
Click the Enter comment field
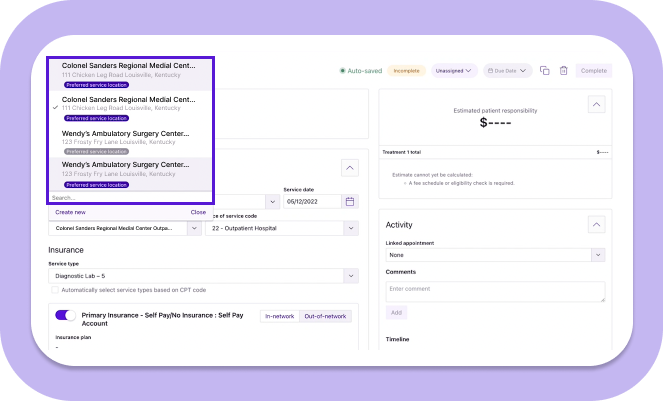(x=495, y=292)
